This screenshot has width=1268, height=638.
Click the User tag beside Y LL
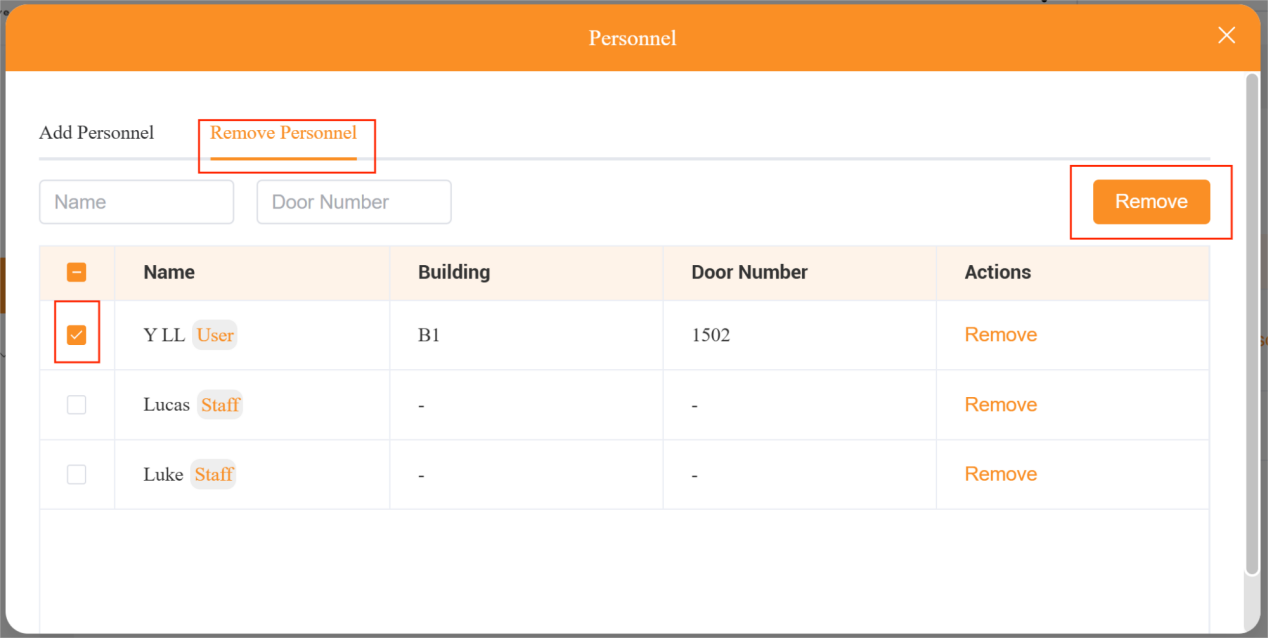(215, 335)
